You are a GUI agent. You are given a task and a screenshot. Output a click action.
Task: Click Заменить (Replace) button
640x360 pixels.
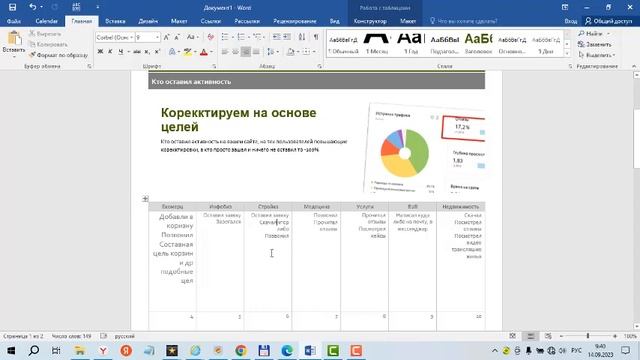[x=595, y=44]
